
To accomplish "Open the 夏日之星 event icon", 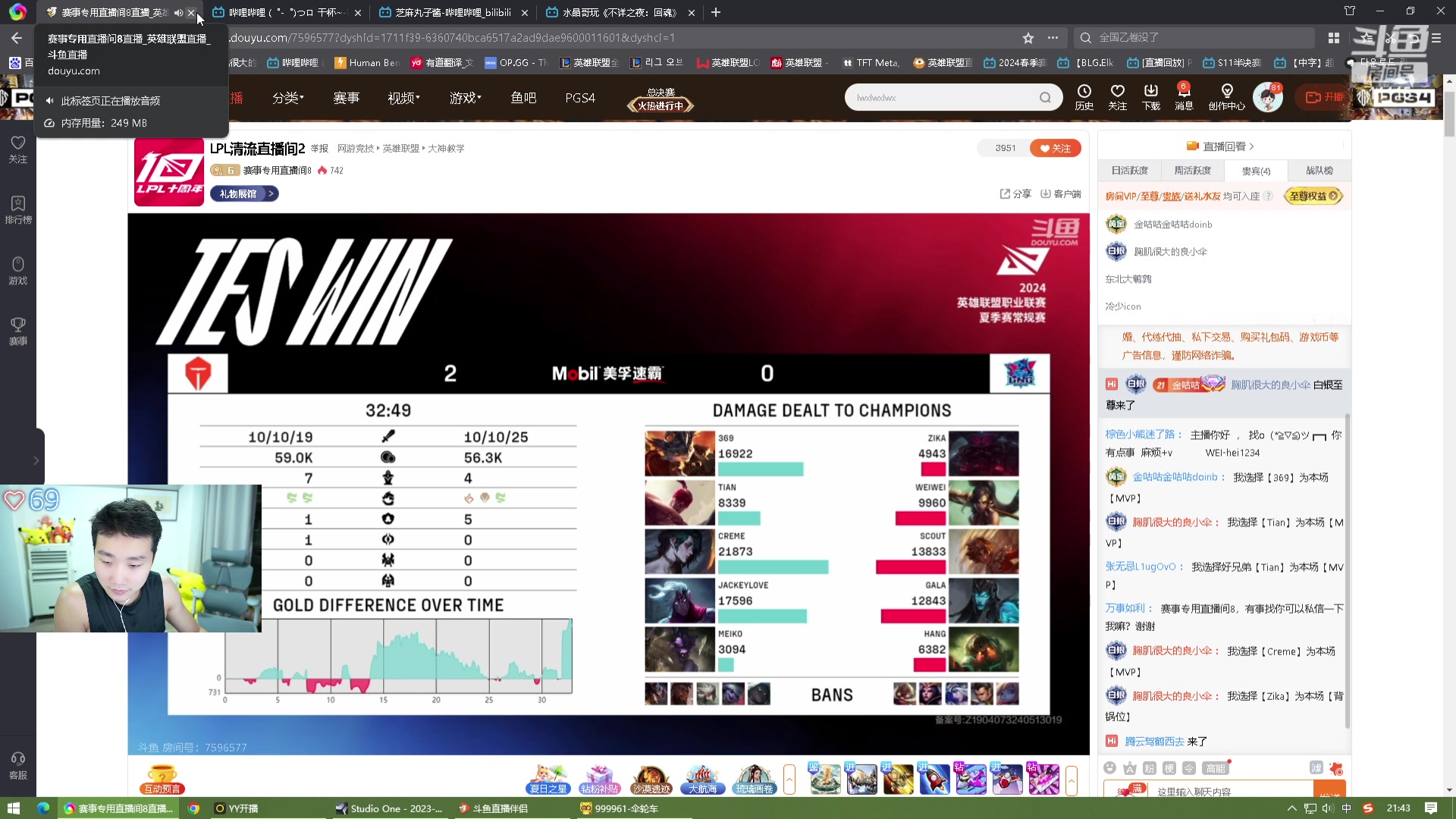I will coord(548,780).
